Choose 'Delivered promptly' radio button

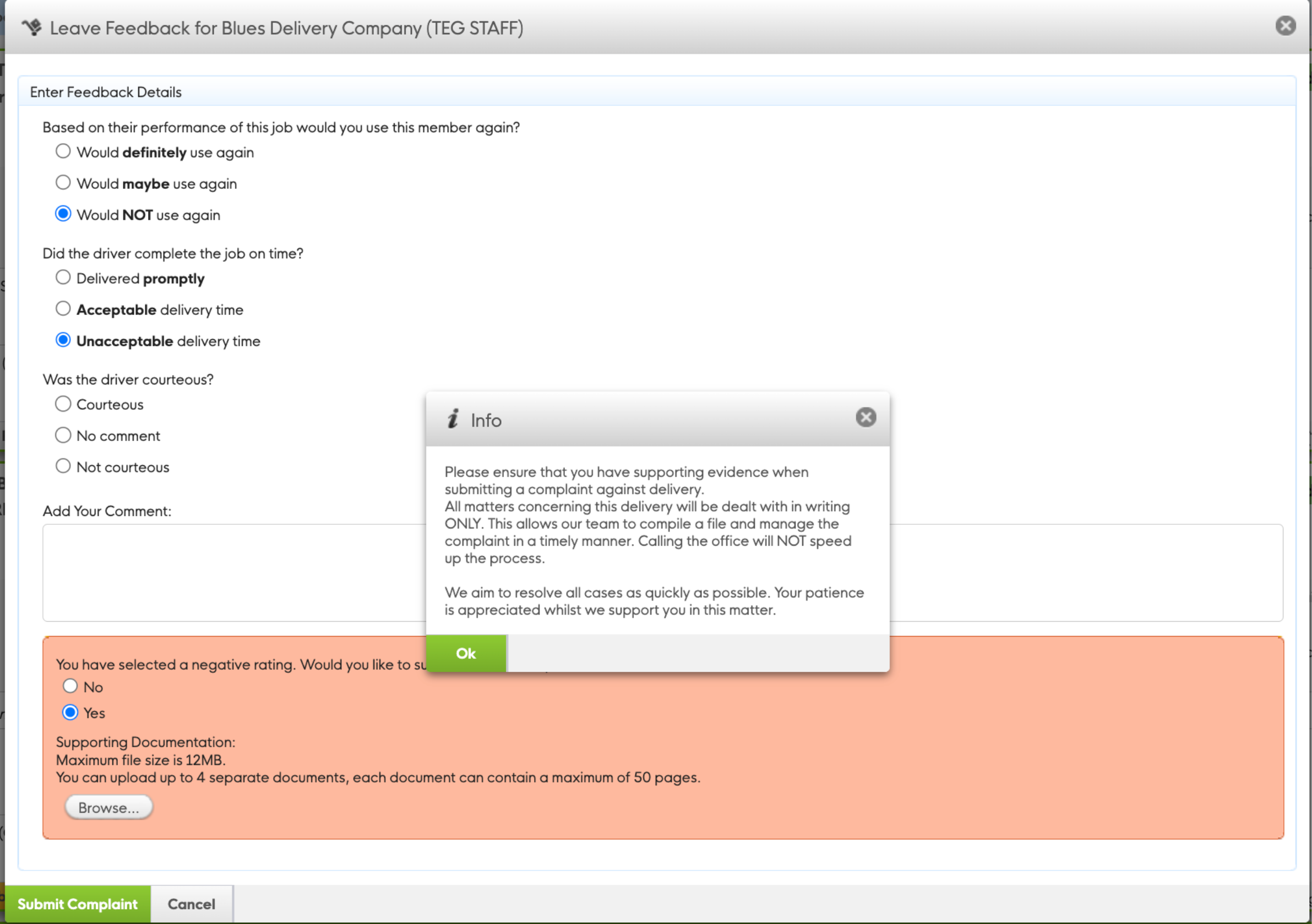pos(63,278)
